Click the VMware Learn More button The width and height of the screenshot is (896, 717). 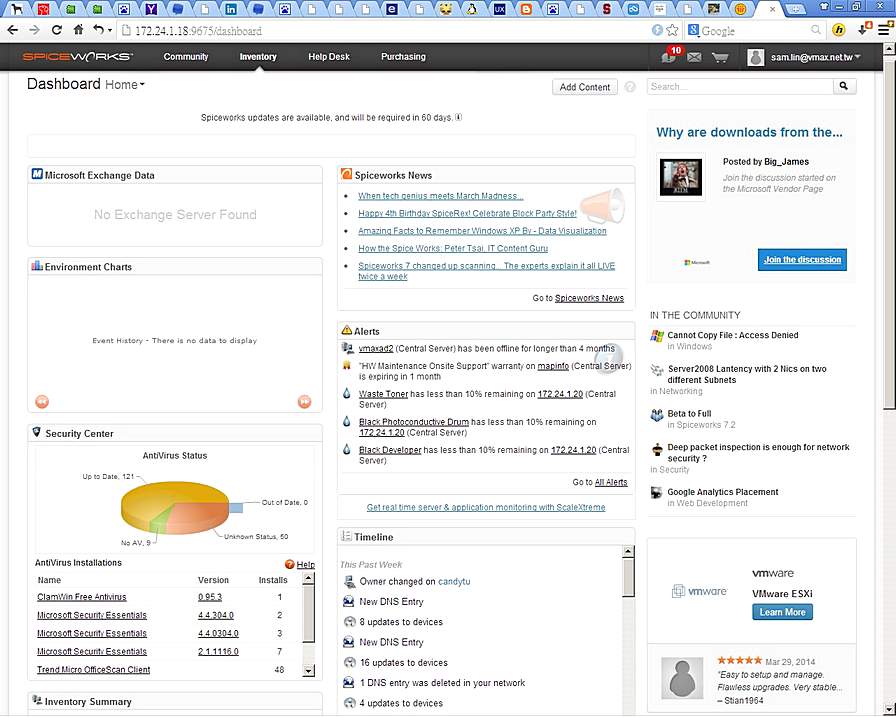tap(782, 612)
